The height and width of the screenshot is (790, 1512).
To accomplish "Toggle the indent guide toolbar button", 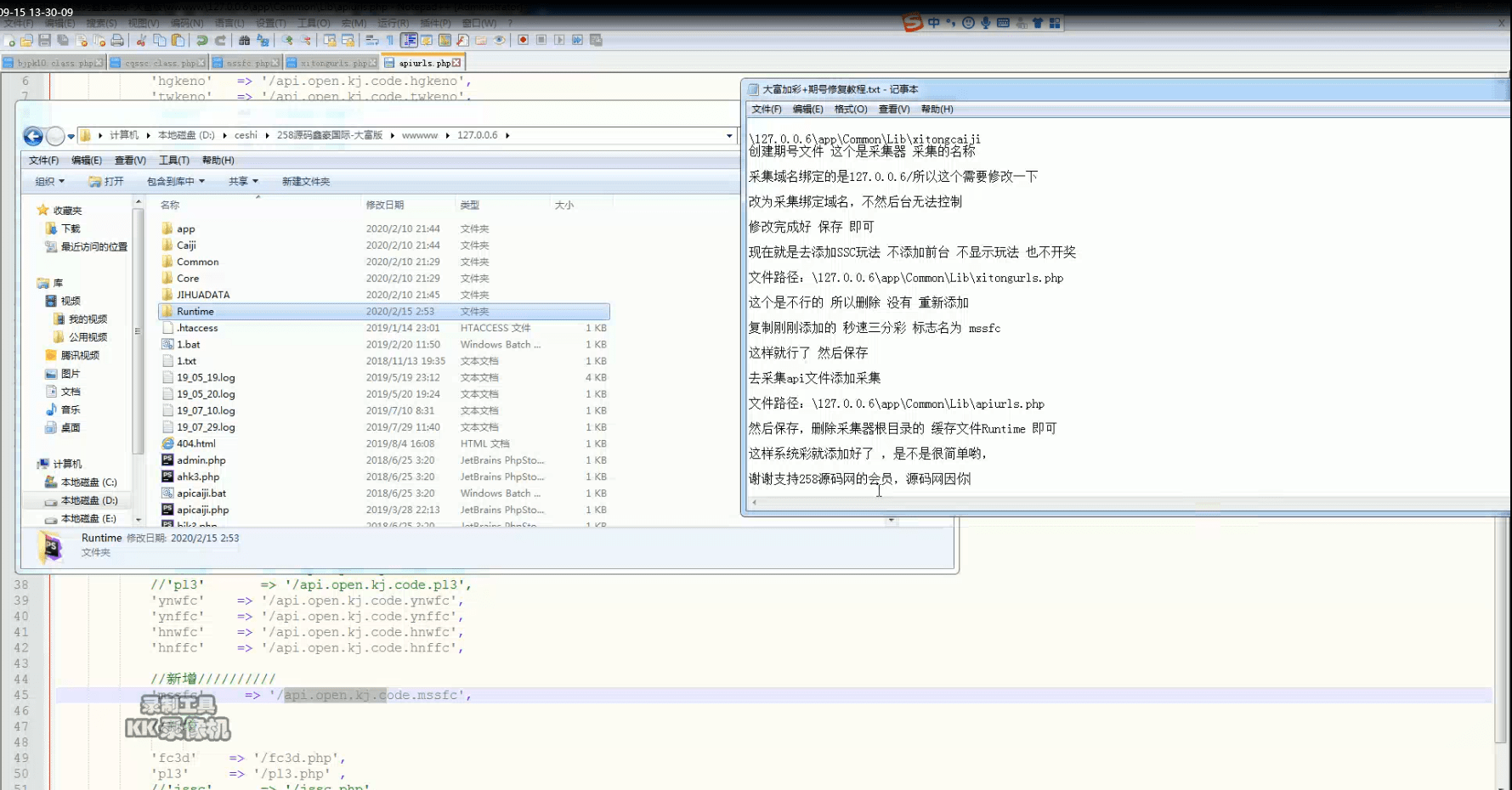I will [409, 40].
